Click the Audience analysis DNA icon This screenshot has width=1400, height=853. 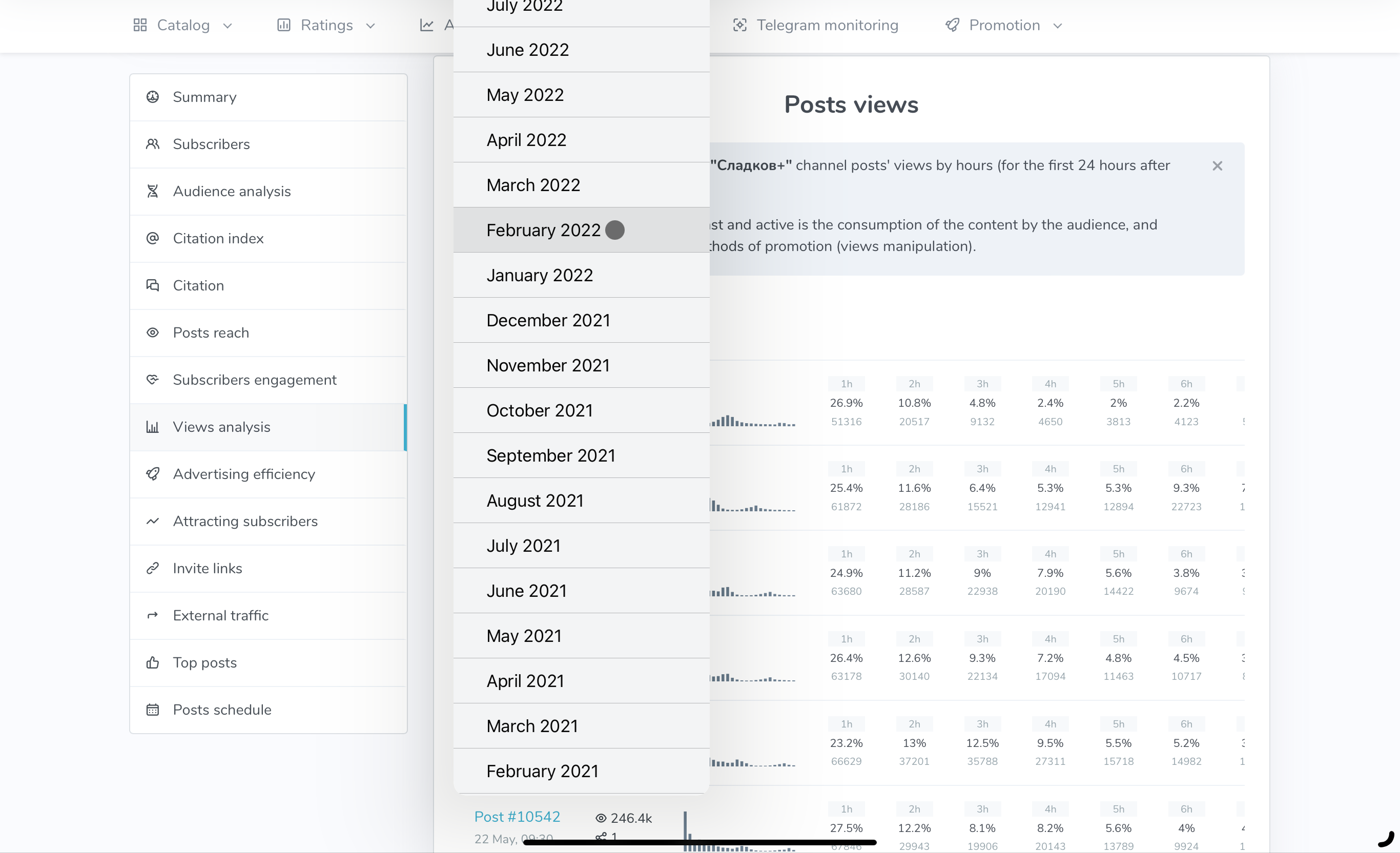click(x=152, y=192)
